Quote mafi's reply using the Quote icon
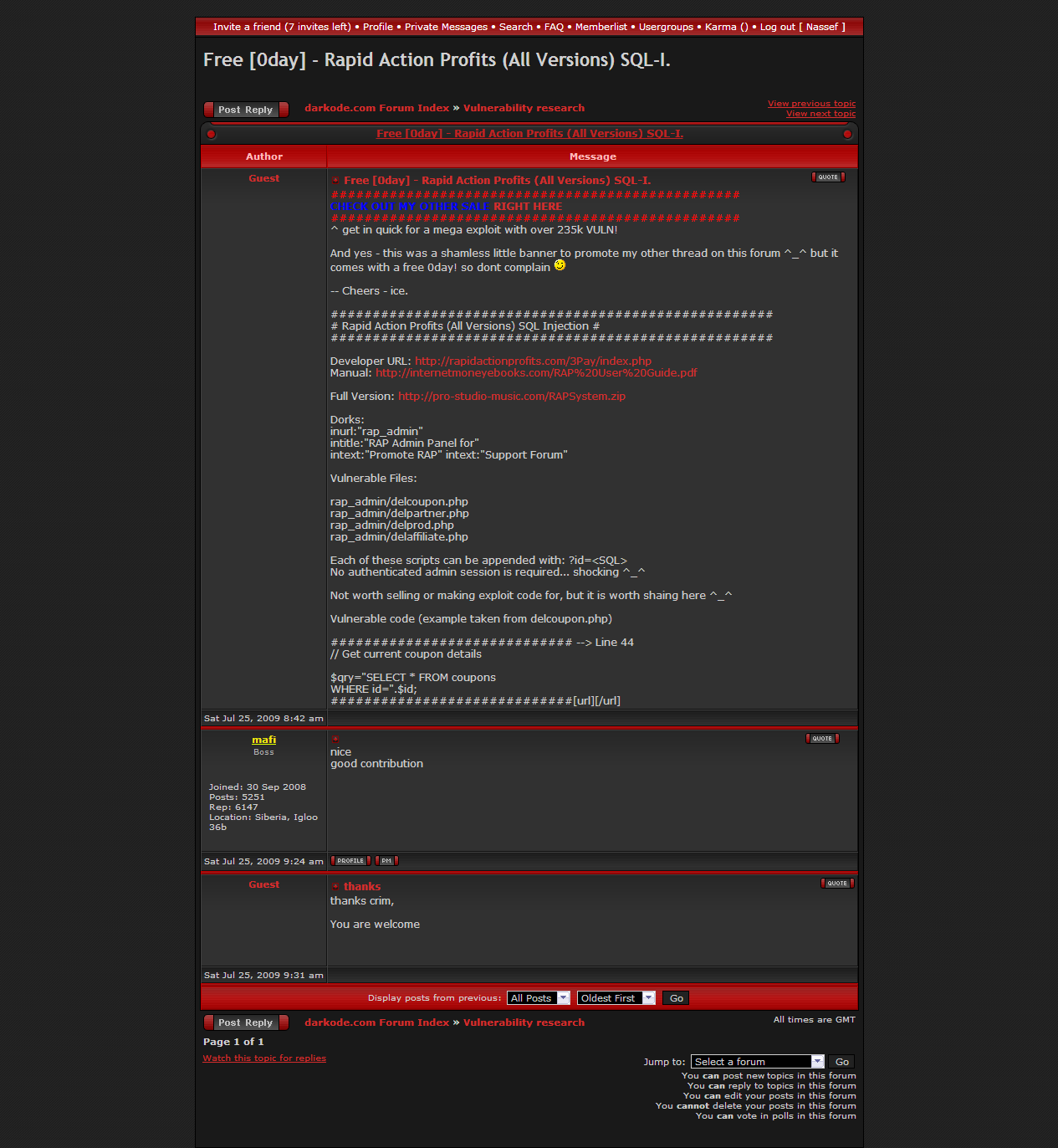The width and height of the screenshot is (1058, 1148). (822, 739)
